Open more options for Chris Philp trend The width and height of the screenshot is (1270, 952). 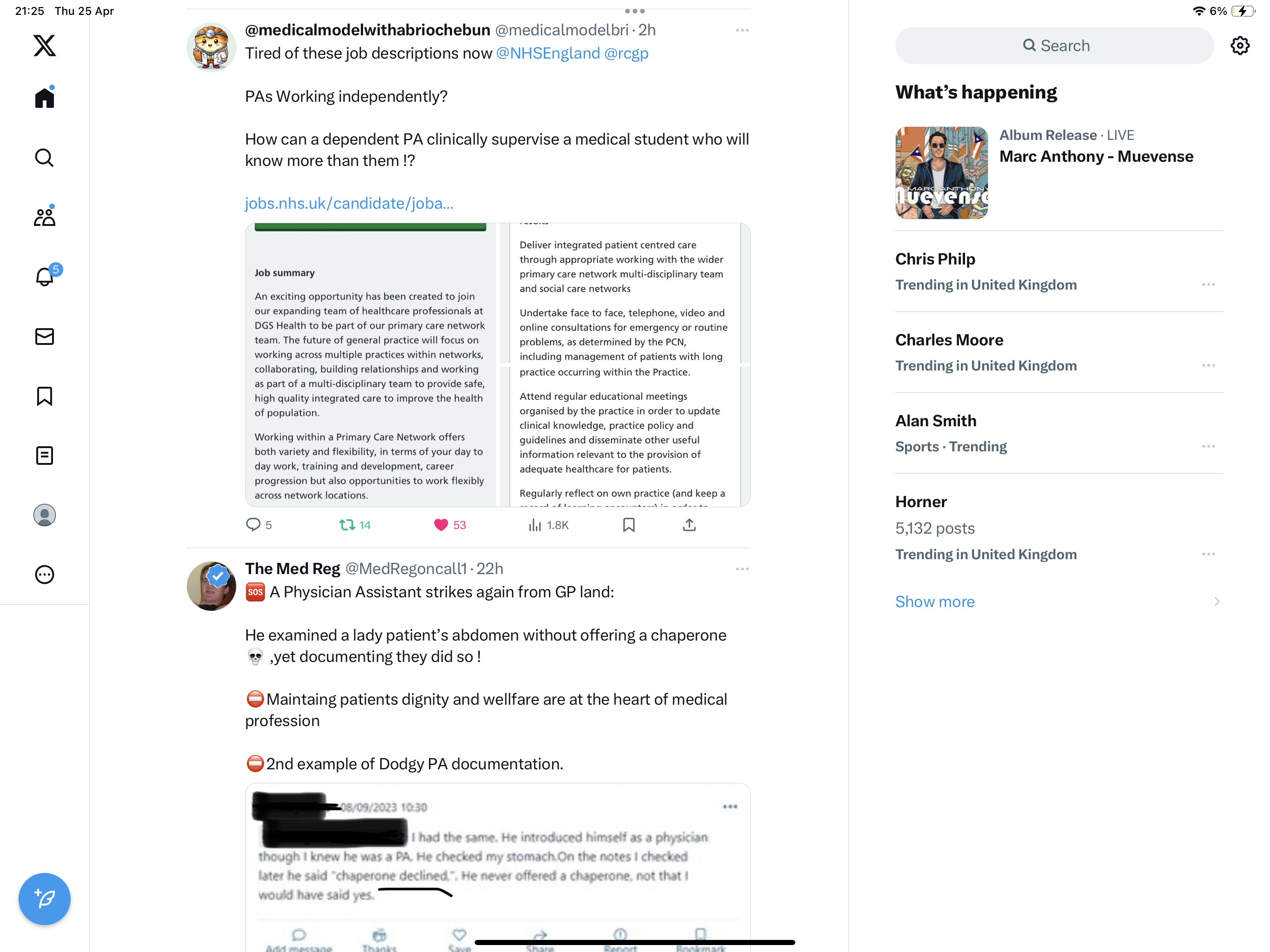coord(1208,285)
